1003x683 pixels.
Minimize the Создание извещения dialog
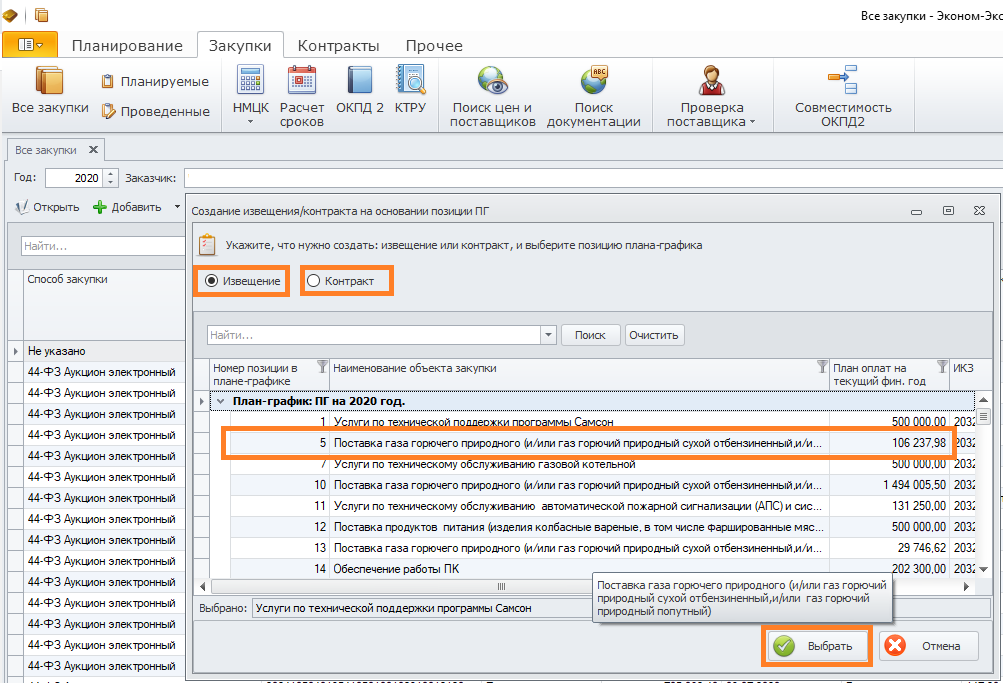917,211
